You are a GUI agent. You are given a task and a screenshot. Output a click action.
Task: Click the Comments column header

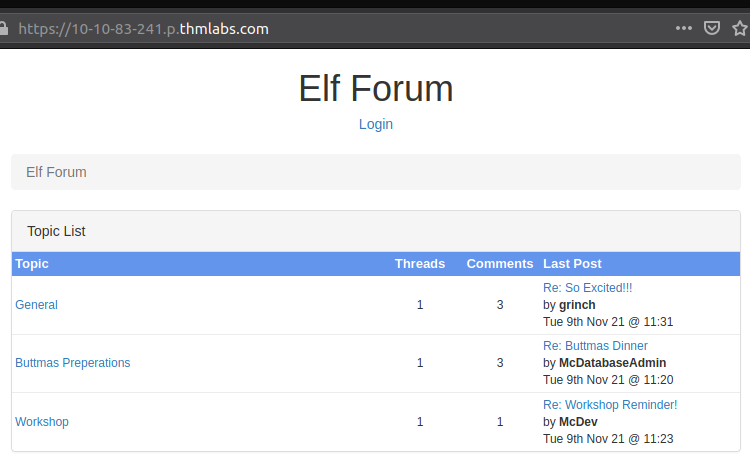(500, 264)
